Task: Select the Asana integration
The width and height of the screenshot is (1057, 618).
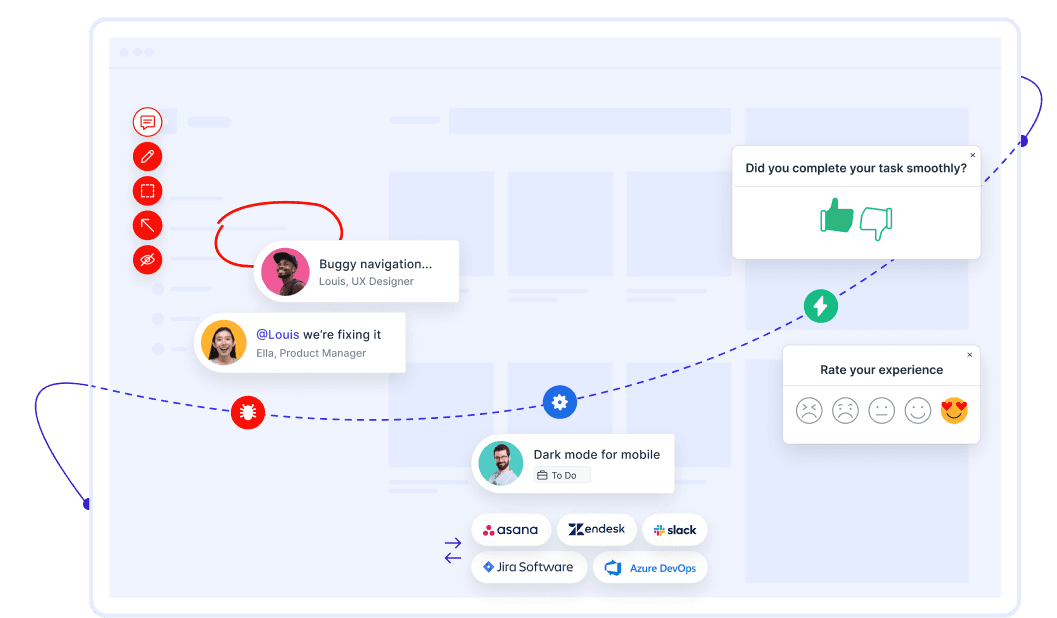Action: click(511, 530)
